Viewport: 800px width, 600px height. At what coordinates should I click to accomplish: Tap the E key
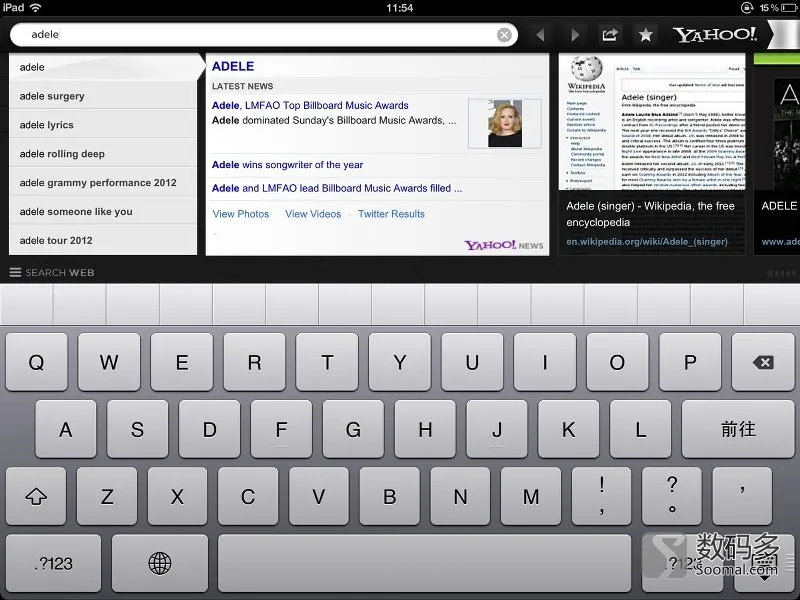click(182, 362)
